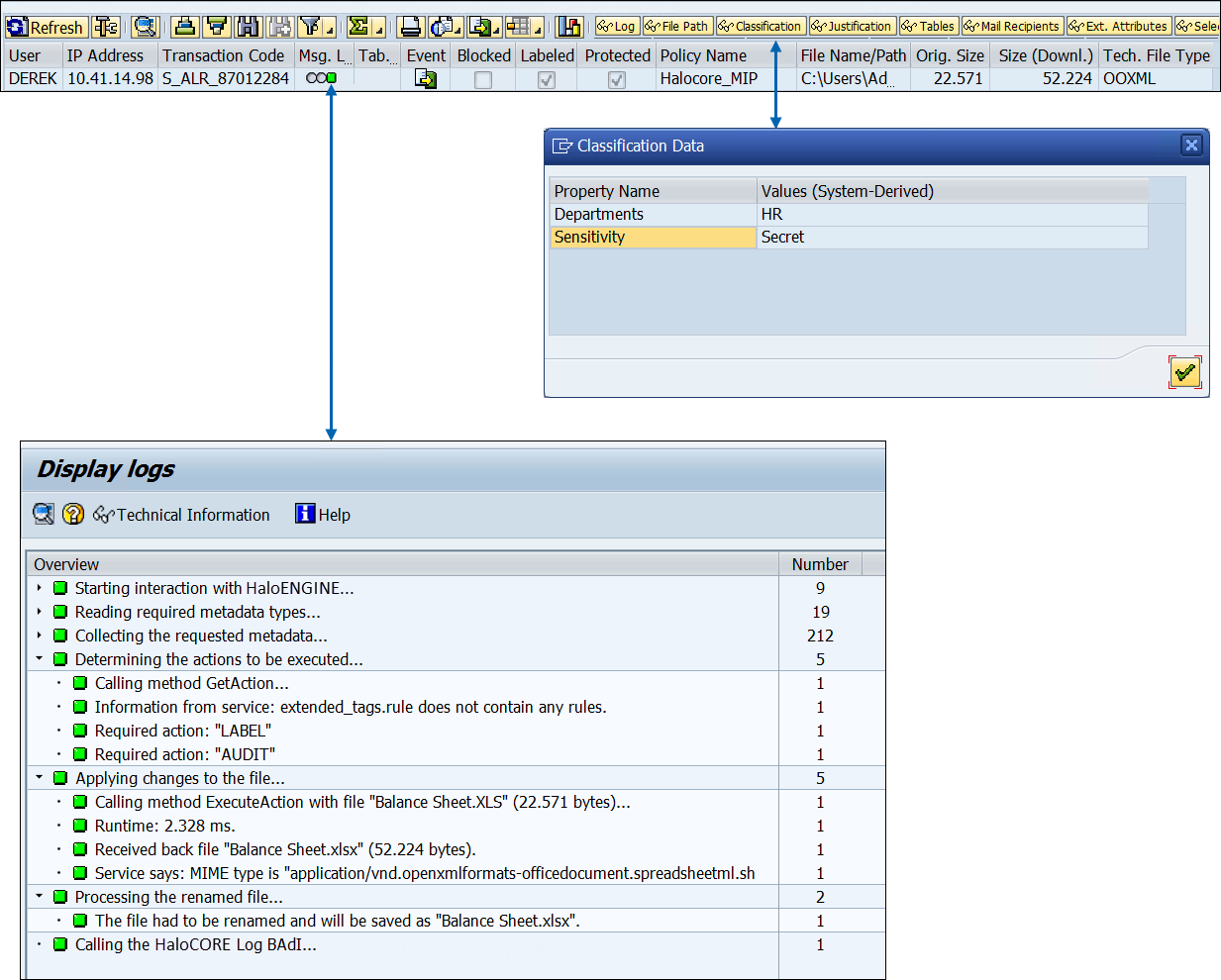Close the Classification Data dialog
This screenshot has width=1221, height=980.
tap(1191, 146)
